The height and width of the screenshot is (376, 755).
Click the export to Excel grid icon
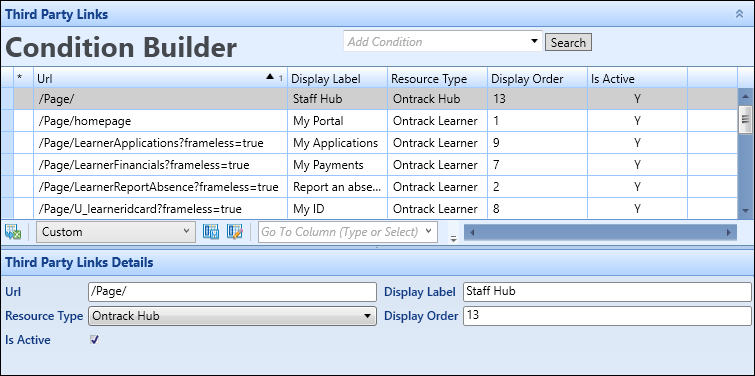tap(13, 232)
